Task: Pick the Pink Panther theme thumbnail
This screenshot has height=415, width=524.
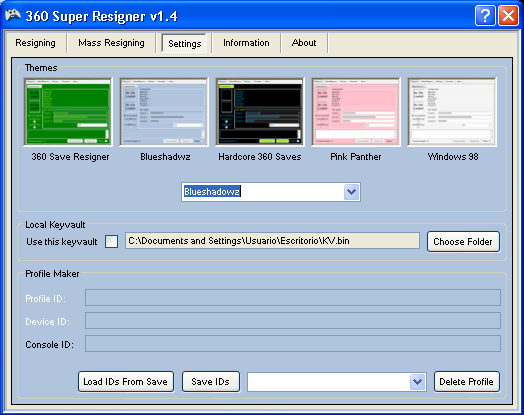Action: click(356, 112)
